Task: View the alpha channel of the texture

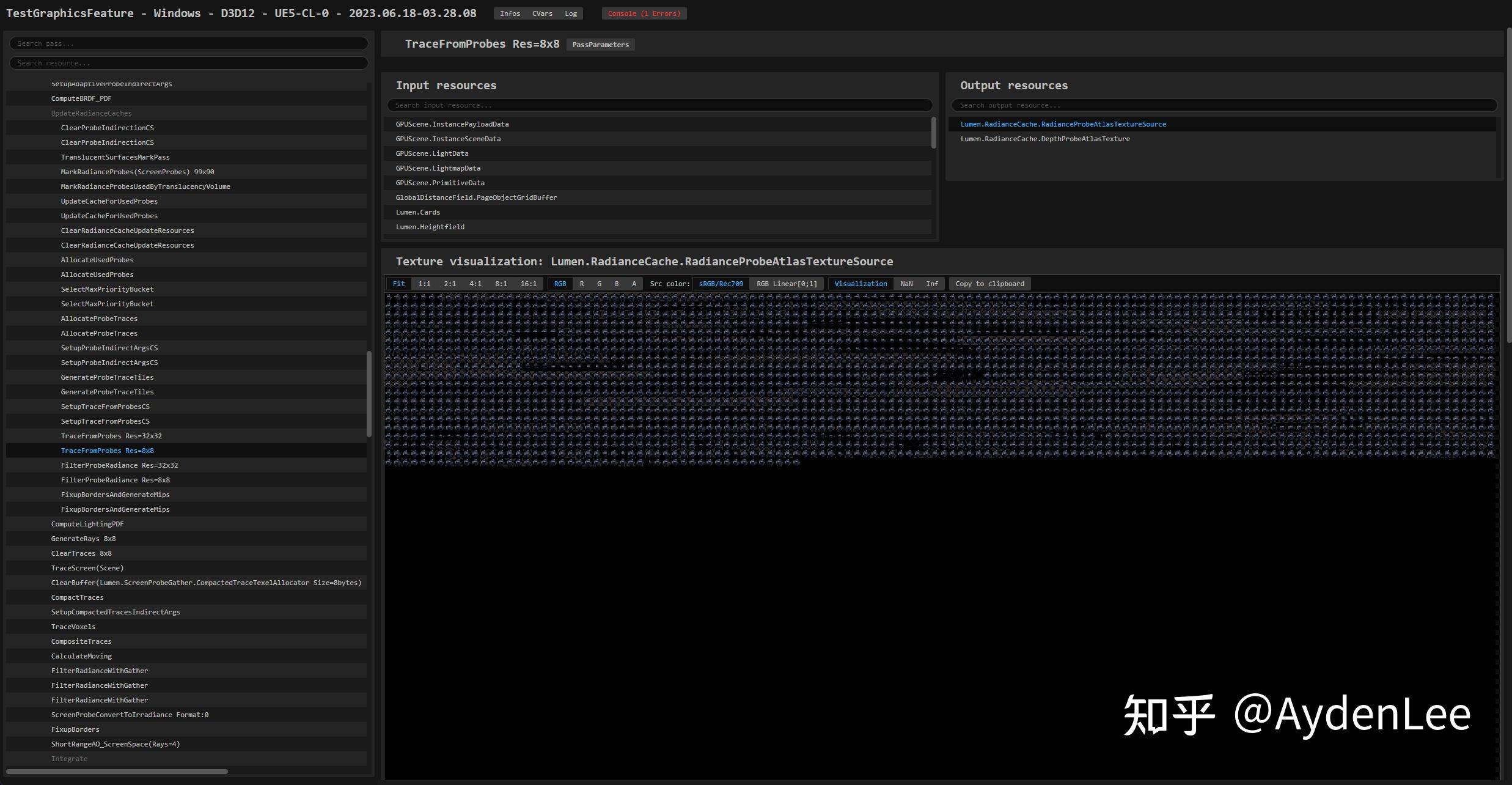Action: pos(634,283)
